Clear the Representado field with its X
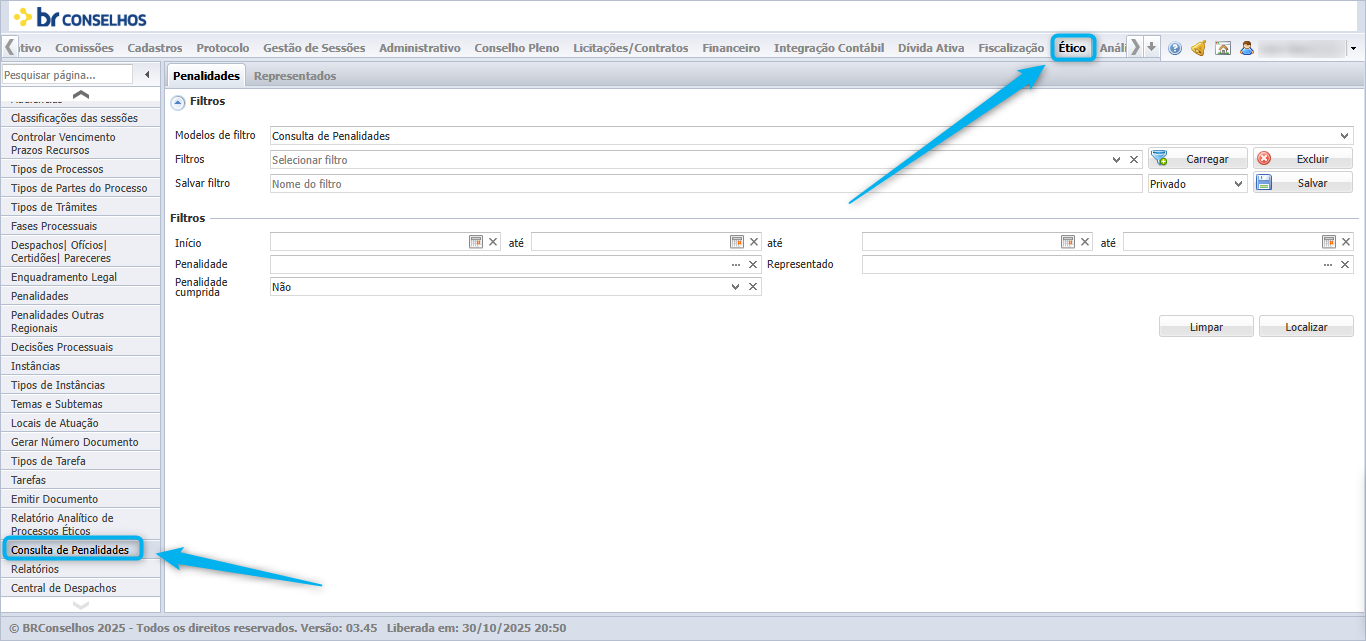Viewport: 1366px width, 641px height. click(x=1345, y=264)
